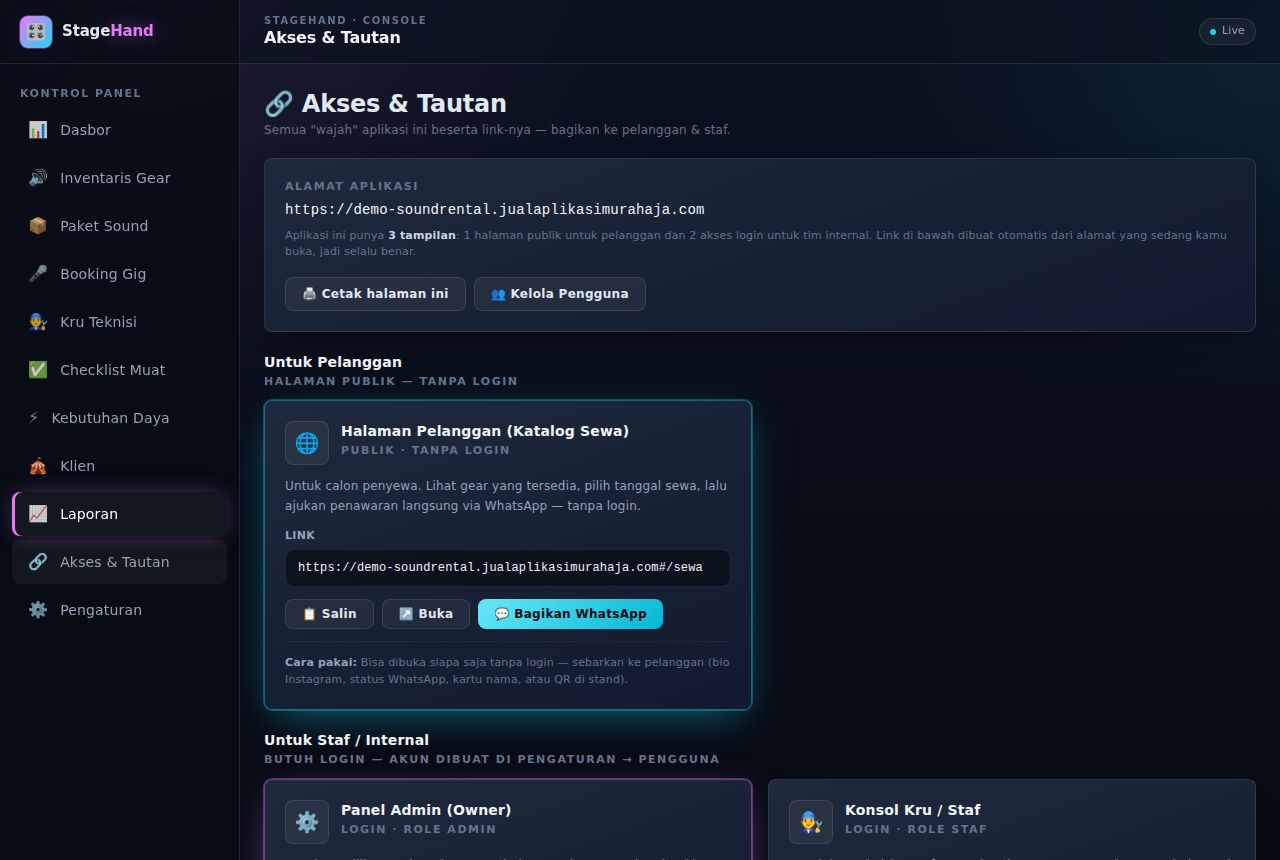
Task: Click the Live status badge
Action: (x=1227, y=31)
